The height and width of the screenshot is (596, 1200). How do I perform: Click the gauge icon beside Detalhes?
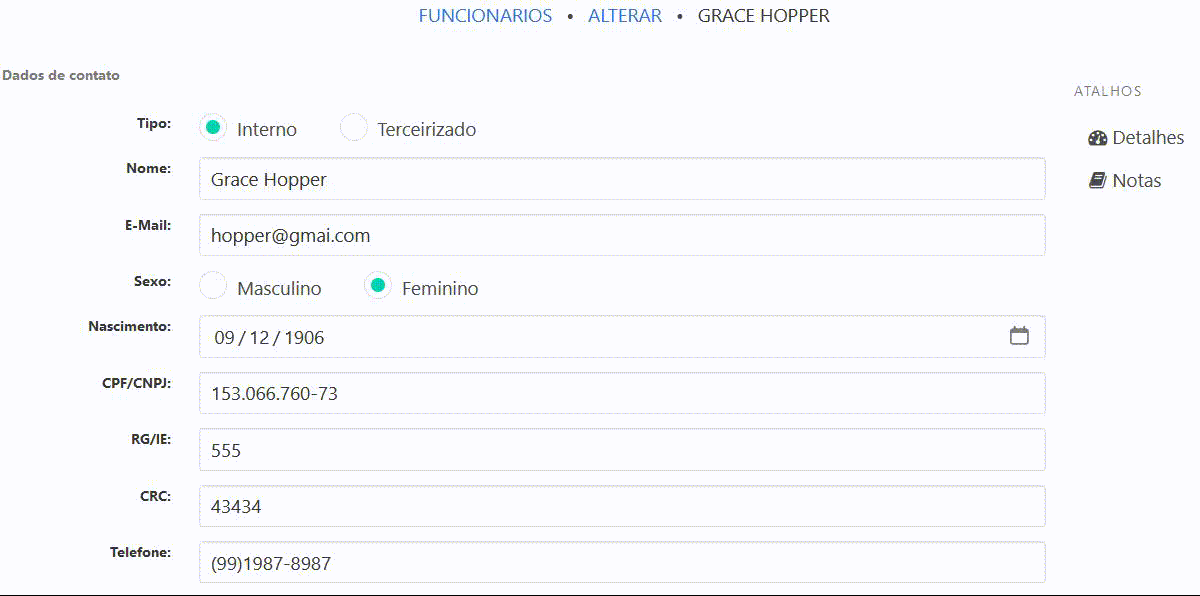pos(1097,138)
